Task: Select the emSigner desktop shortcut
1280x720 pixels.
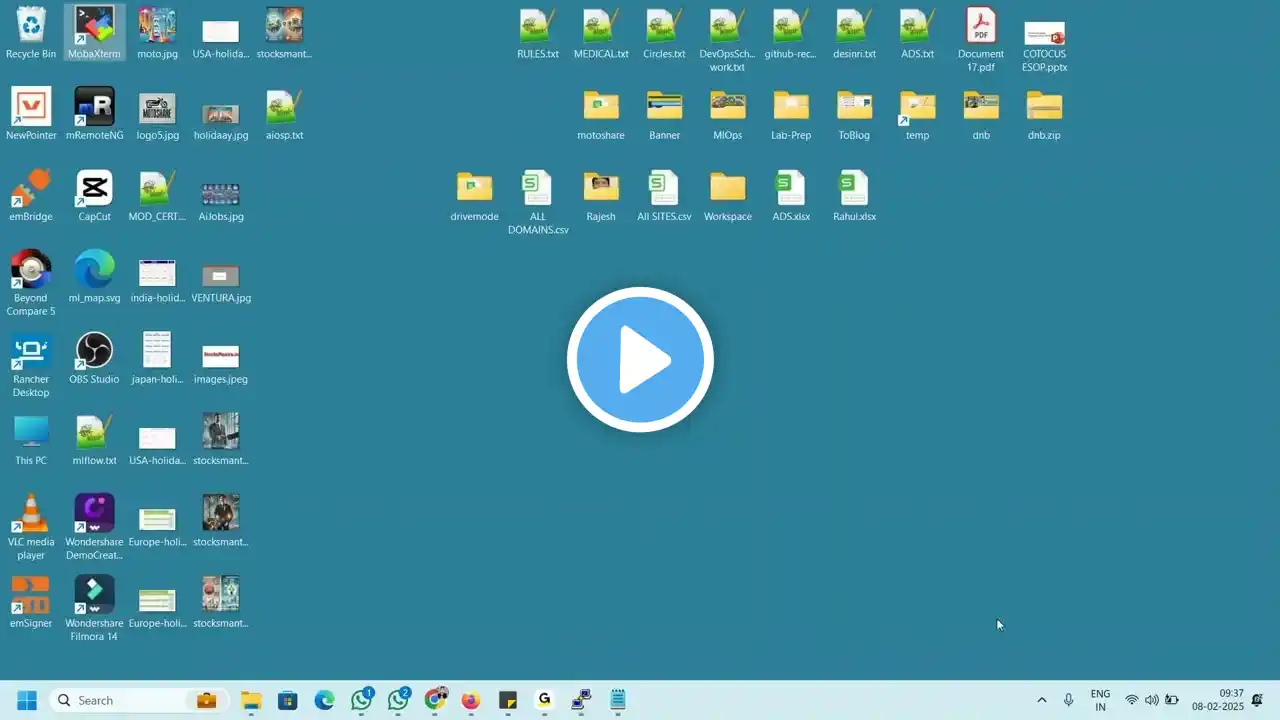Action: point(31,602)
